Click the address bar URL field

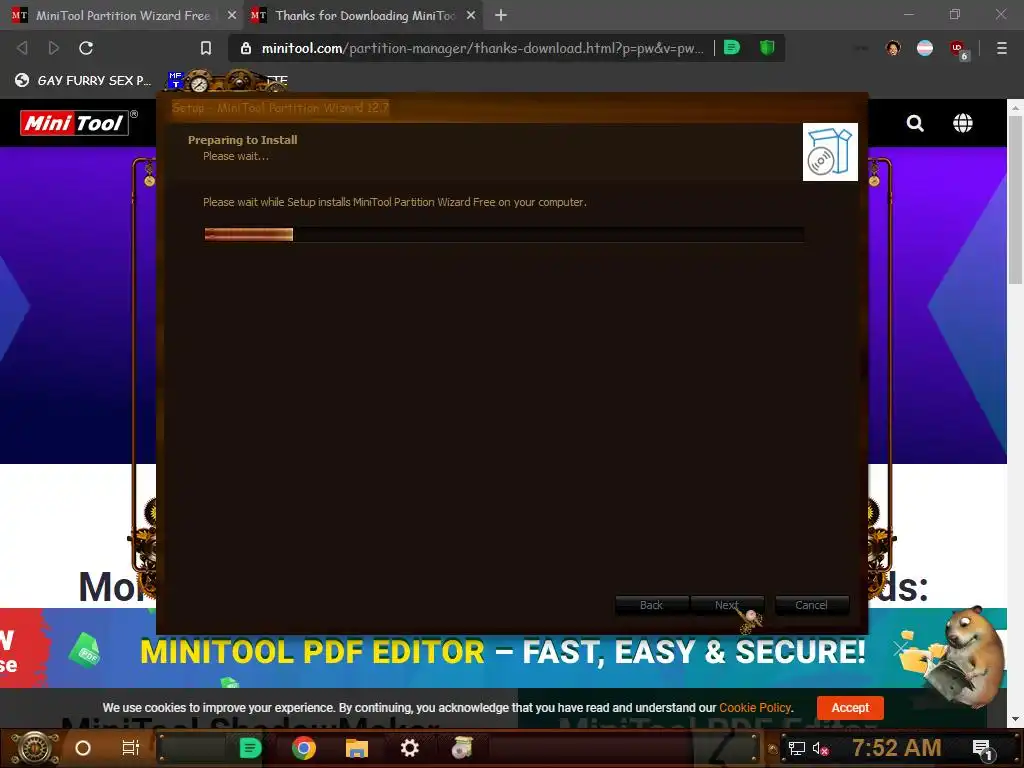coord(482,48)
